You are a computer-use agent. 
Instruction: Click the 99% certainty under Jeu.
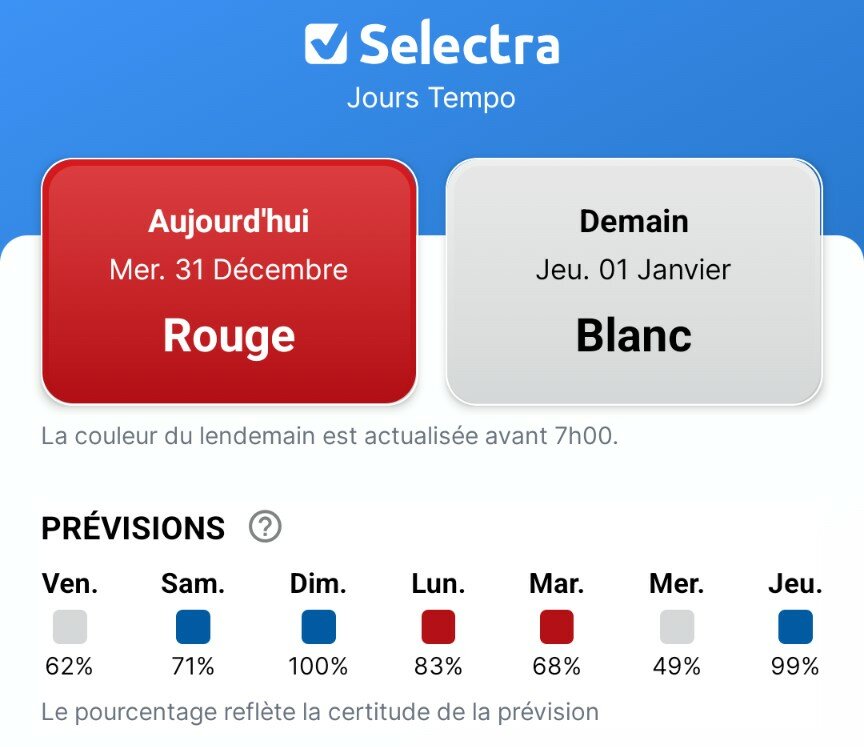coord(795,666)
